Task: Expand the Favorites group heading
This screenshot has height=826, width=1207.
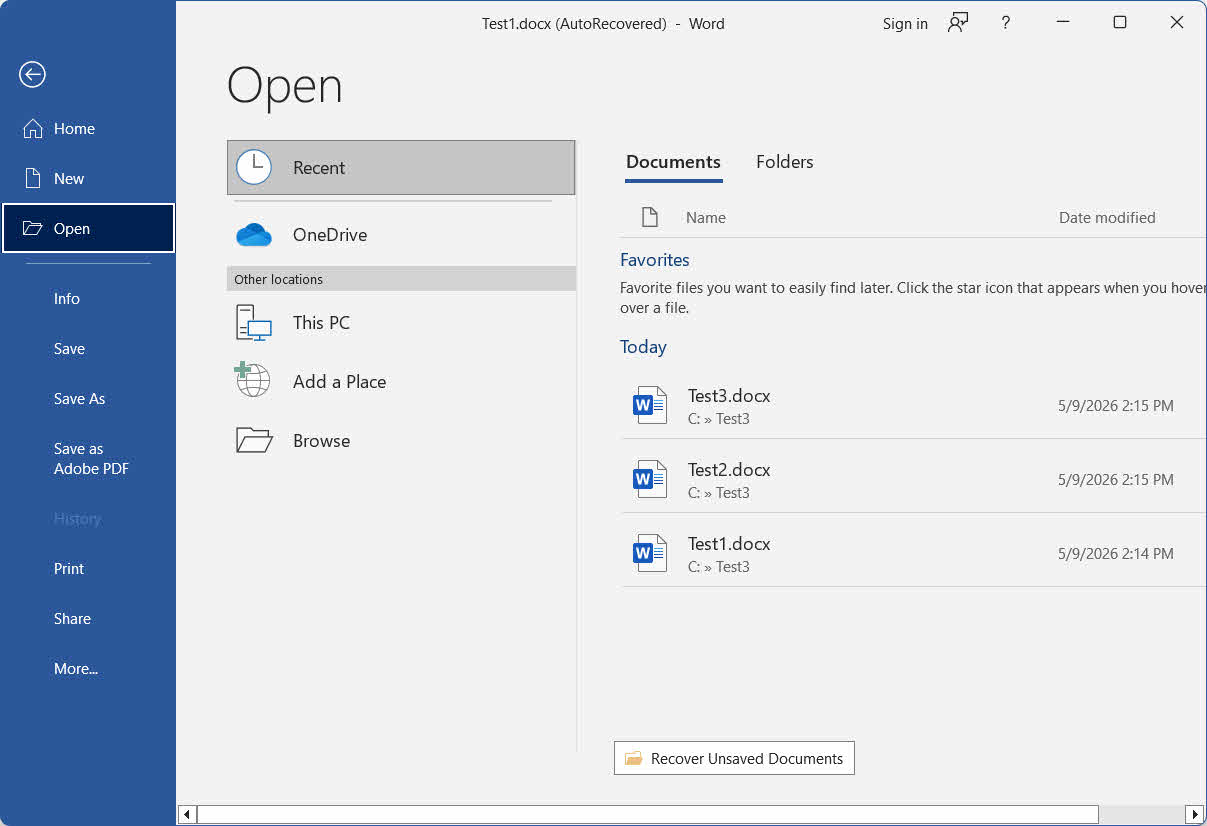Action: tap(655, 260)
